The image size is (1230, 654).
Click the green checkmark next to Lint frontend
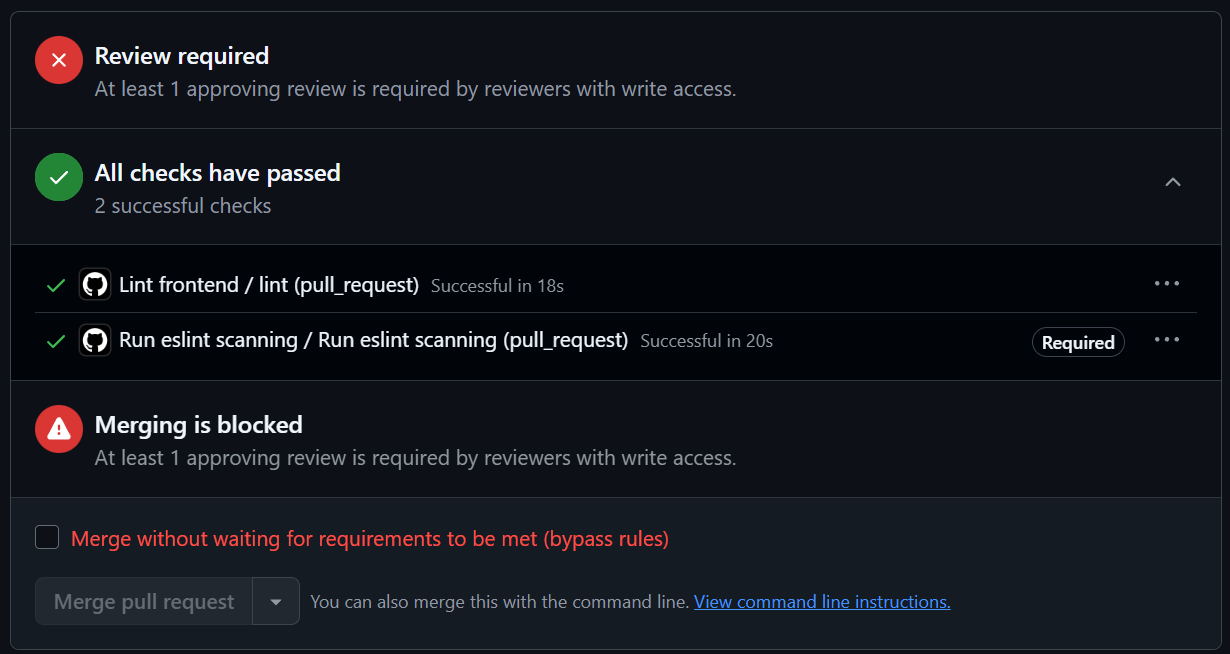(56, 284)
